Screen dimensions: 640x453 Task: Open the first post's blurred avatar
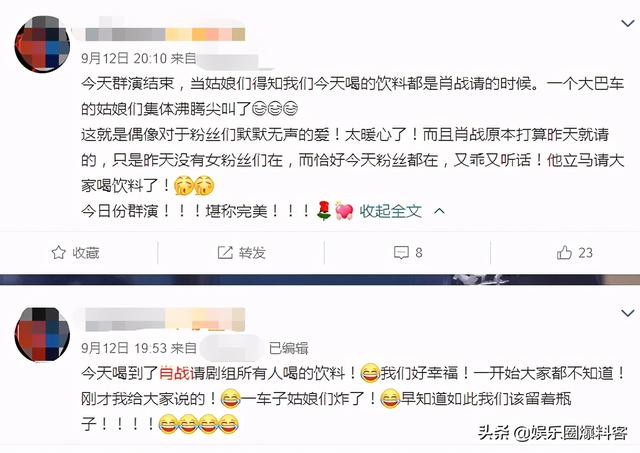point(42,44)
